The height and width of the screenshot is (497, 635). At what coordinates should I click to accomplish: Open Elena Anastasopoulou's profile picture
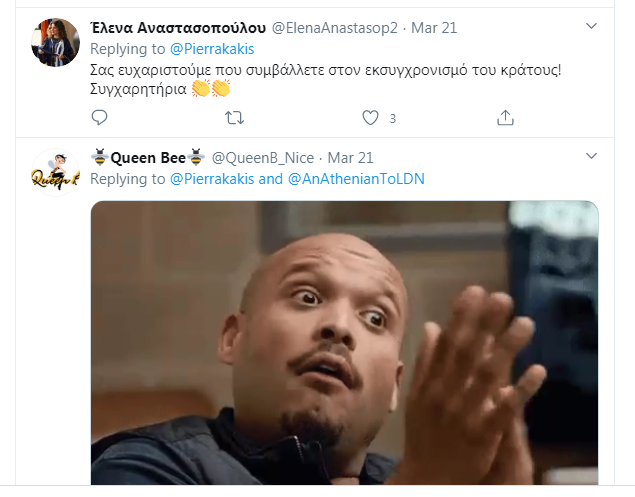tap(55, 42)
